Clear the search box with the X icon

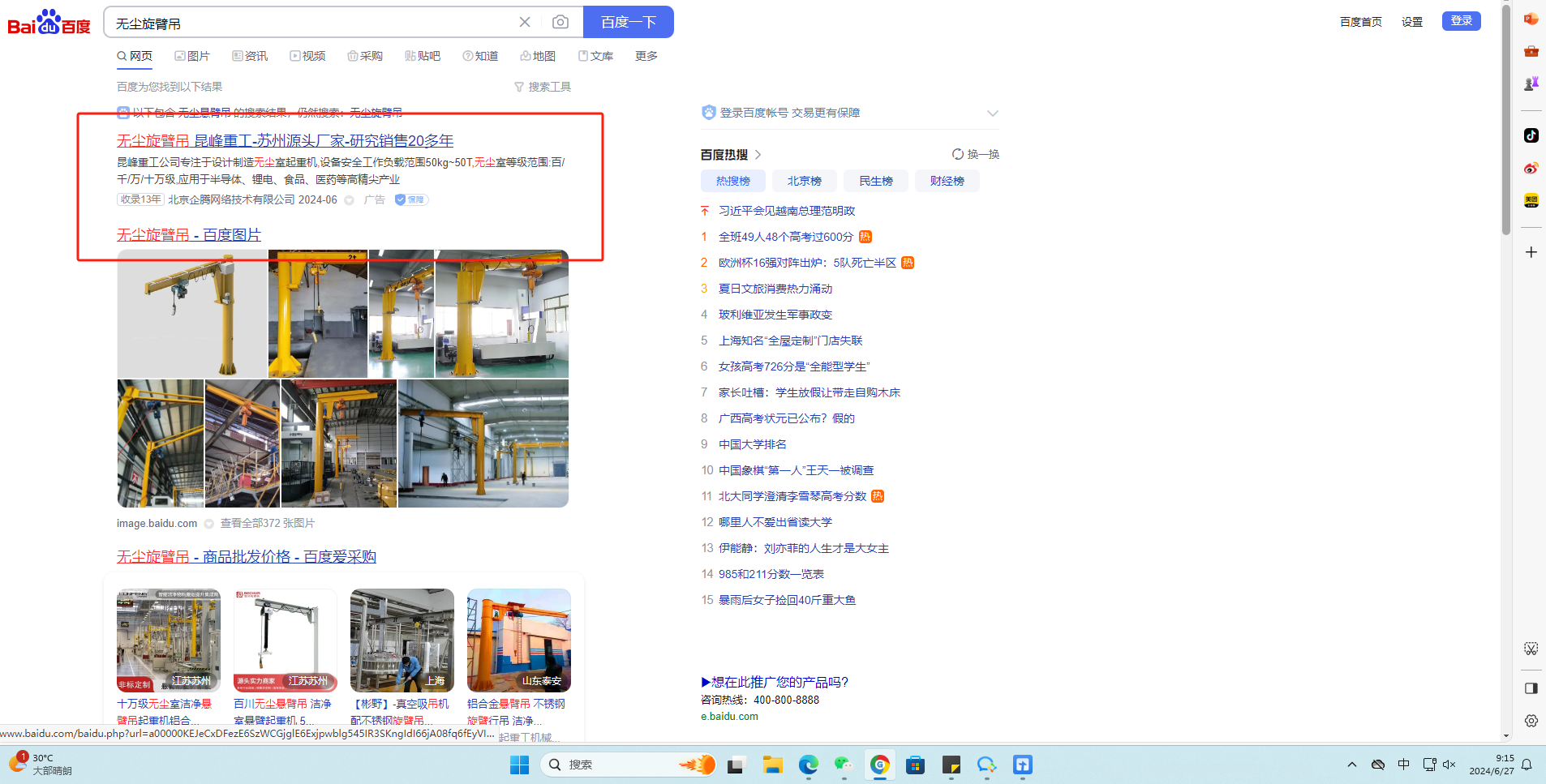(525, 22)
